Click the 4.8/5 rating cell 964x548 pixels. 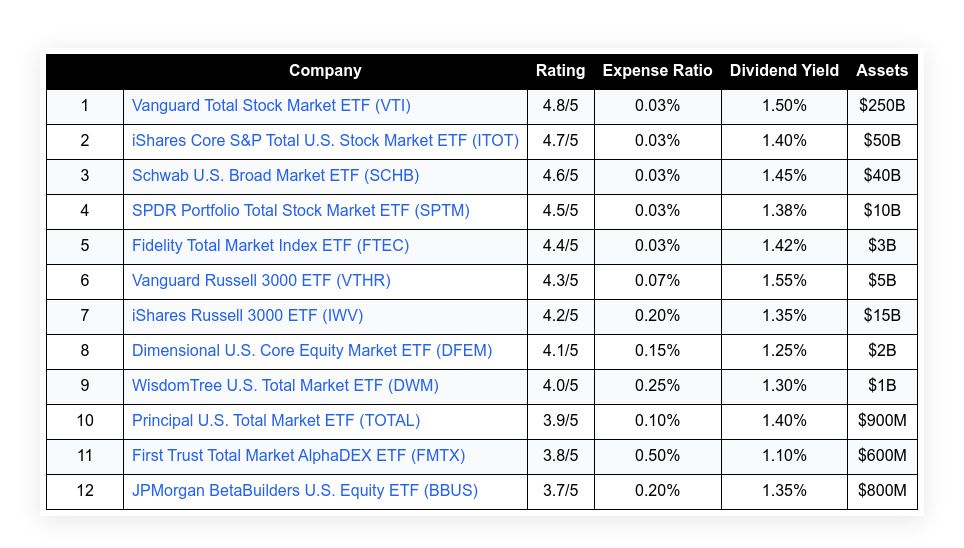[x=560, y=105]
